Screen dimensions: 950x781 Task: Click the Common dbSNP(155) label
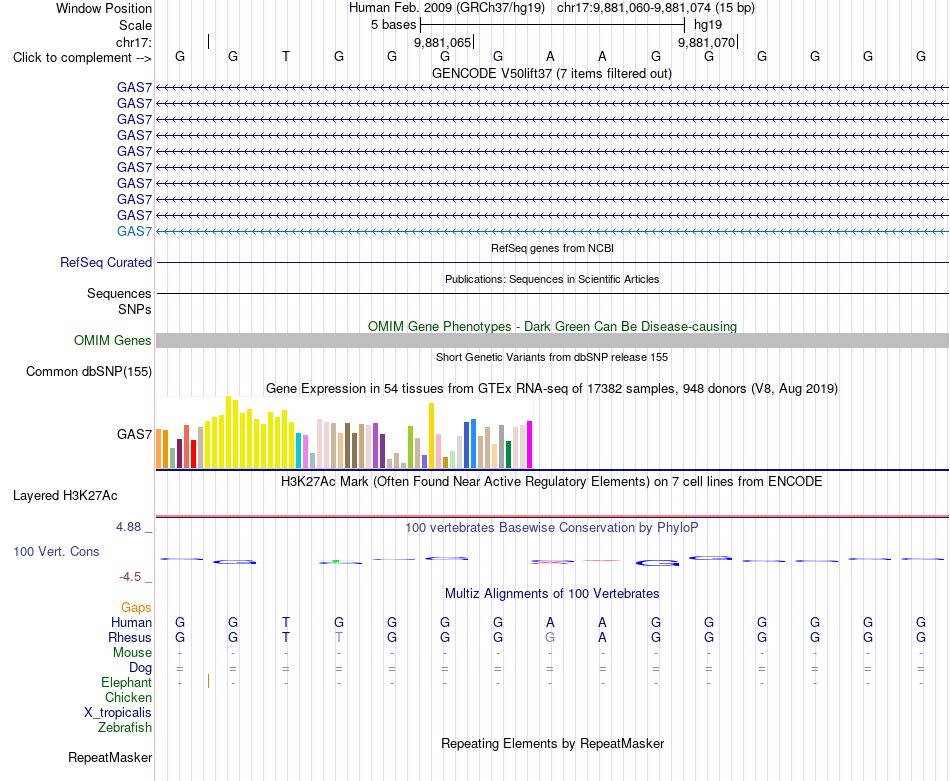(x=88, y=371)
